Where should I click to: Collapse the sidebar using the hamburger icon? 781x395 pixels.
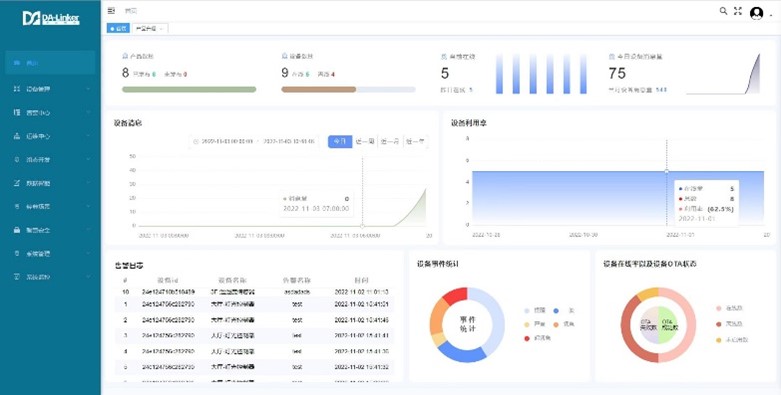[x=111, y=10]
